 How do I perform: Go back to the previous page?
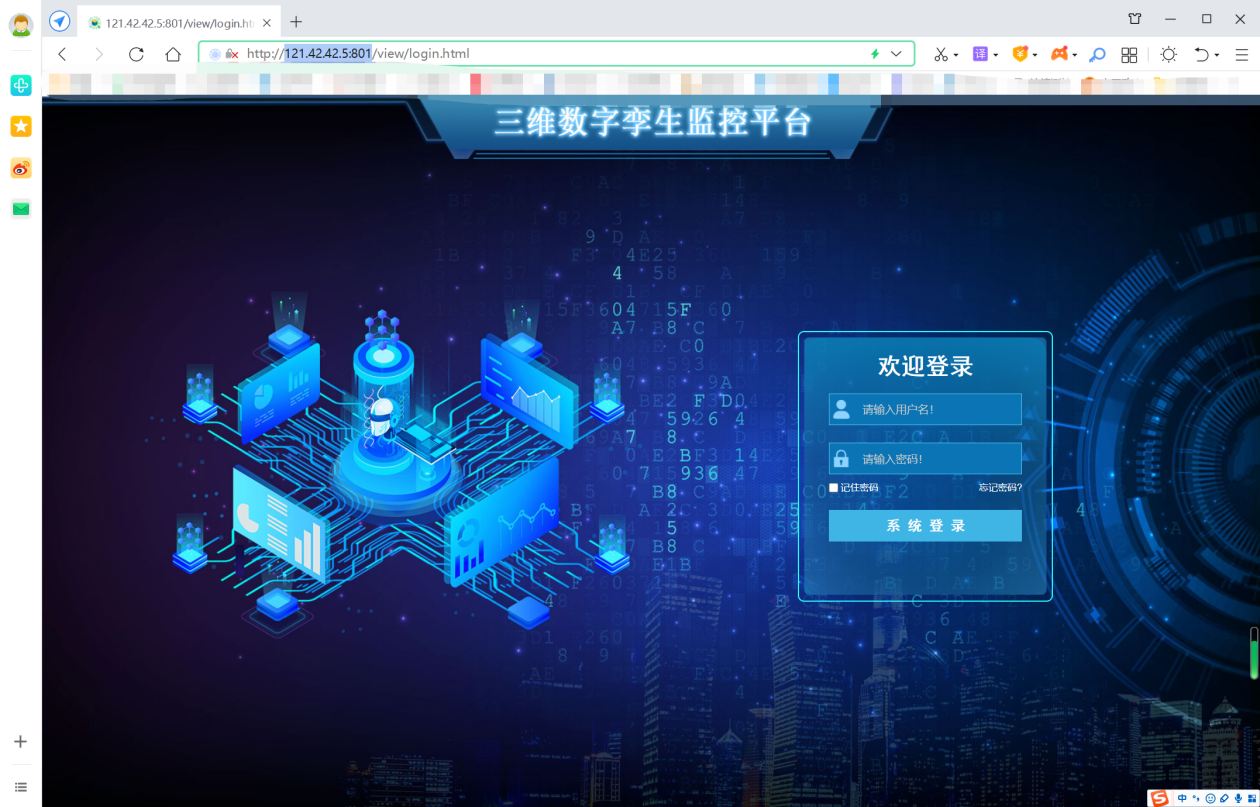tap(63, 54)
